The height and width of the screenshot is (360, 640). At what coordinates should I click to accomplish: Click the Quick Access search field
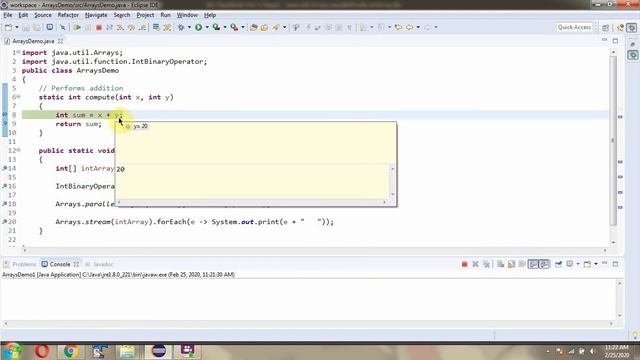click(x=574, y=27)
